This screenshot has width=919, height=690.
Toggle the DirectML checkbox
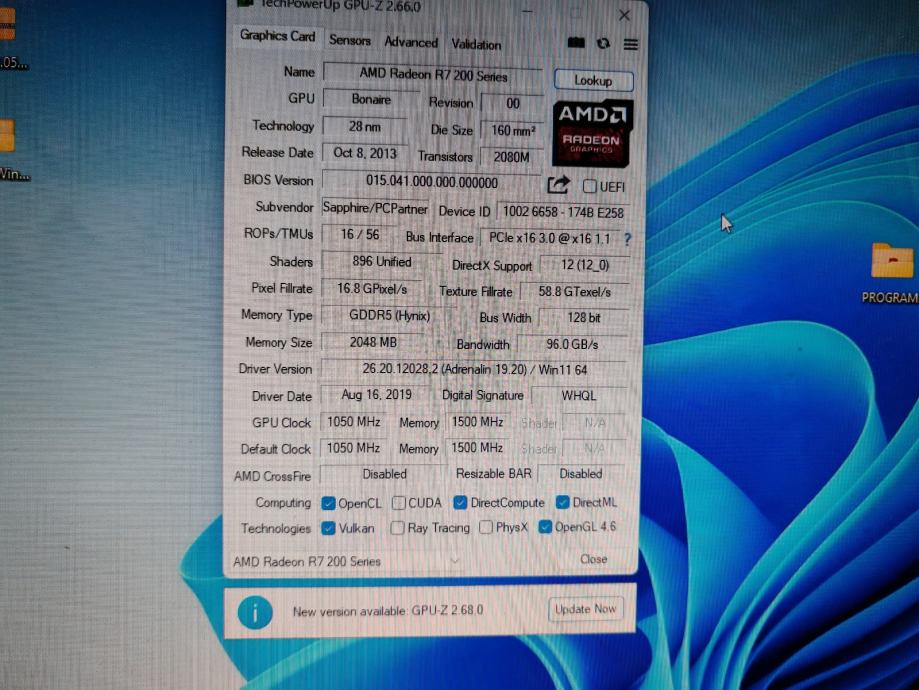(x=563, y=502)
